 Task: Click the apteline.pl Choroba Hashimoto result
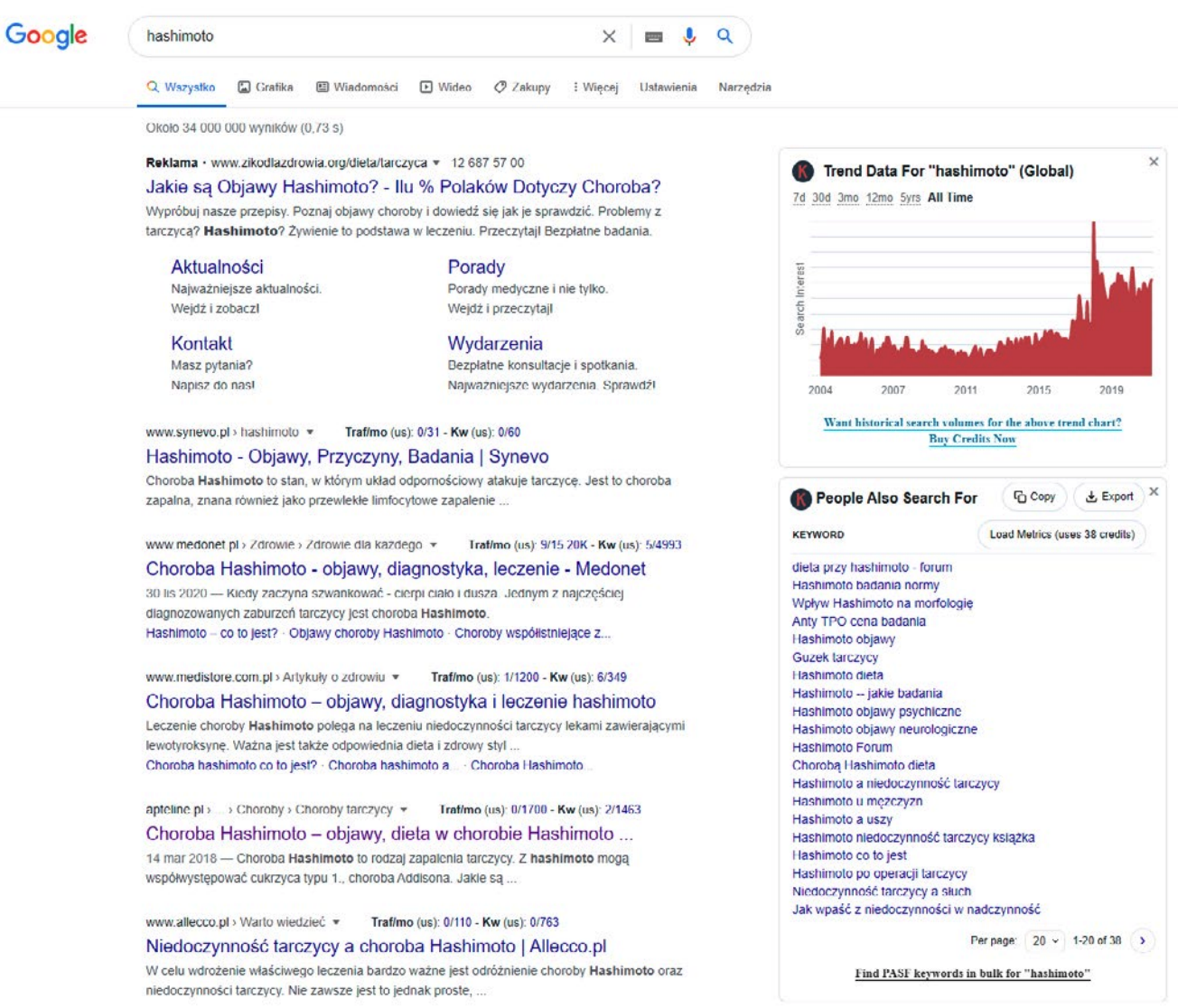pyautogui.click(x=389, y=834)
